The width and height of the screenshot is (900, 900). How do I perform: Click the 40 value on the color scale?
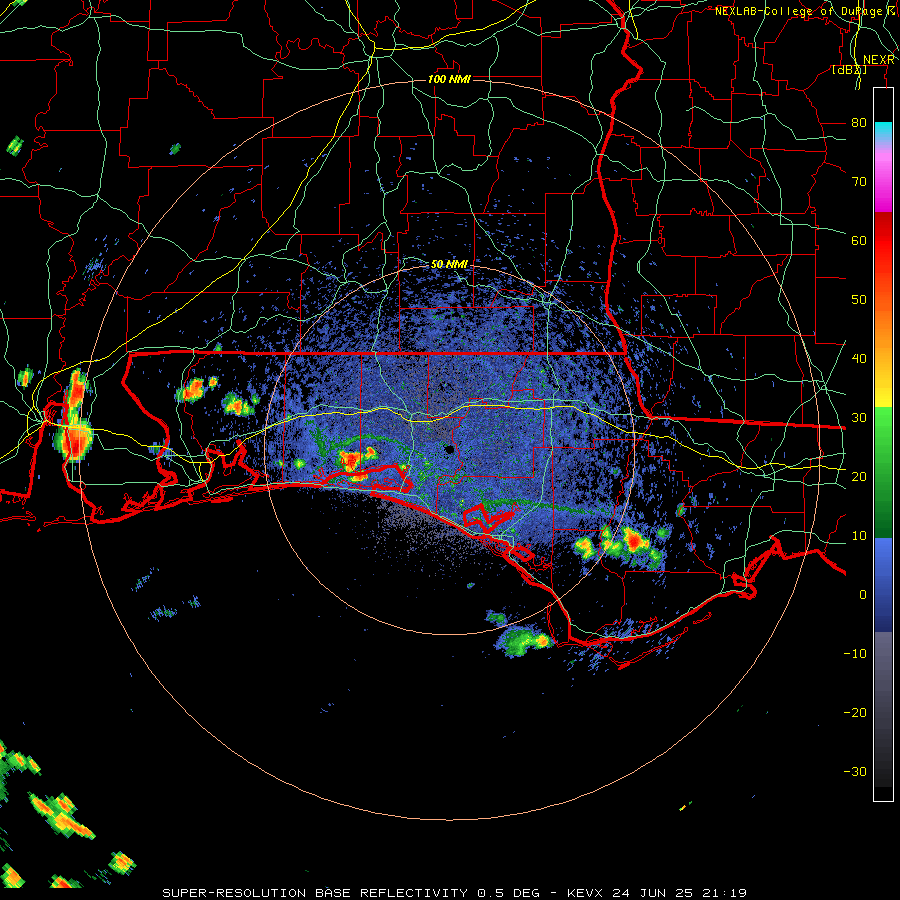click(x=859, y=359)
